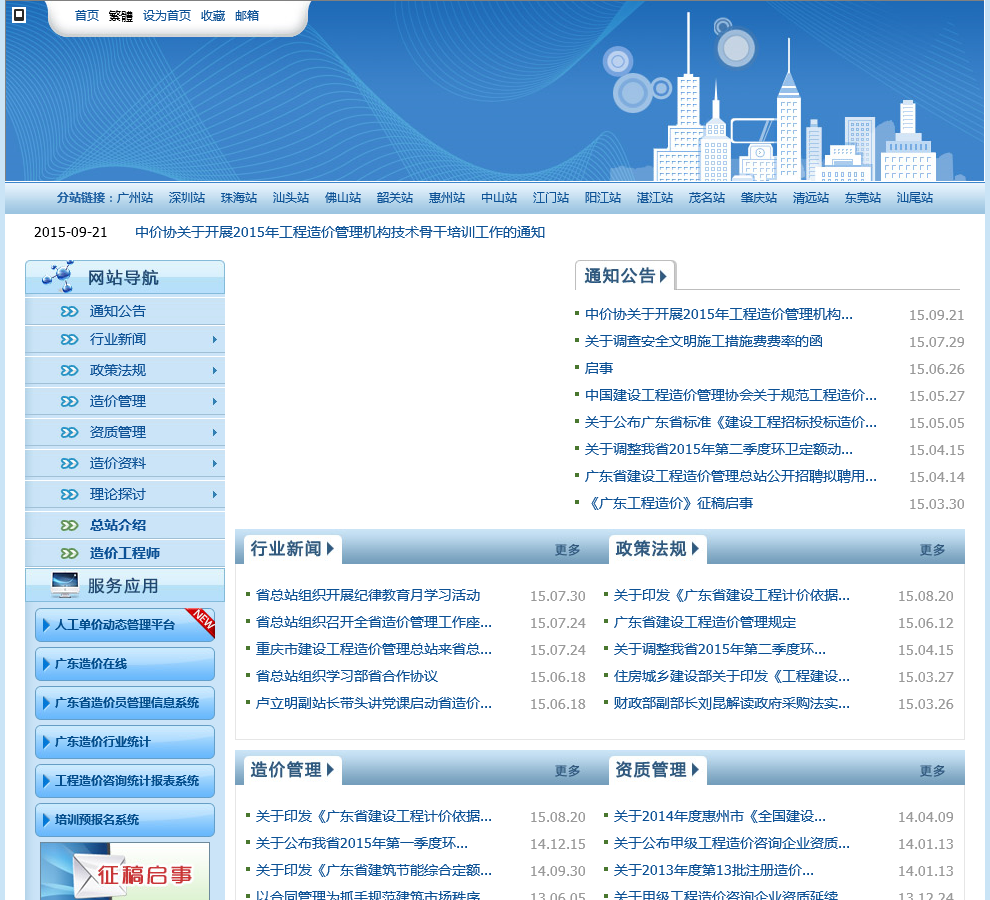Open the 征稿启事 banner image
The image size is (990, 900).
[x=124, y=872]
